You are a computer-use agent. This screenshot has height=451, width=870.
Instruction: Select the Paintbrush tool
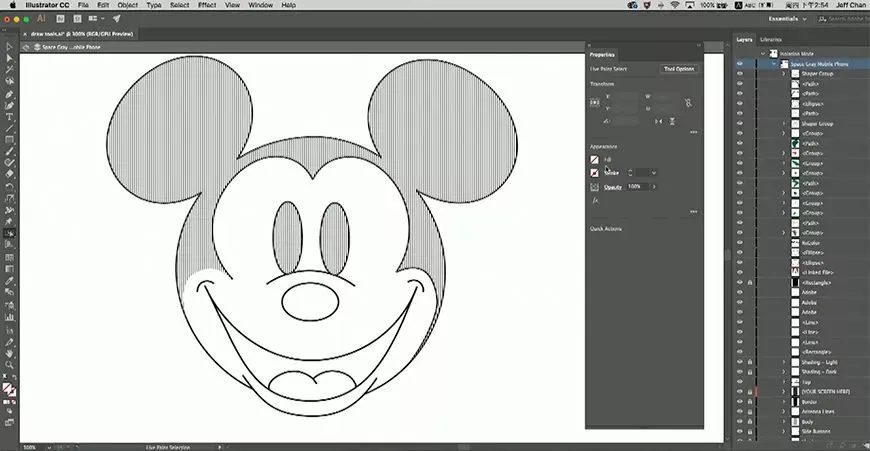click(9, 152)
